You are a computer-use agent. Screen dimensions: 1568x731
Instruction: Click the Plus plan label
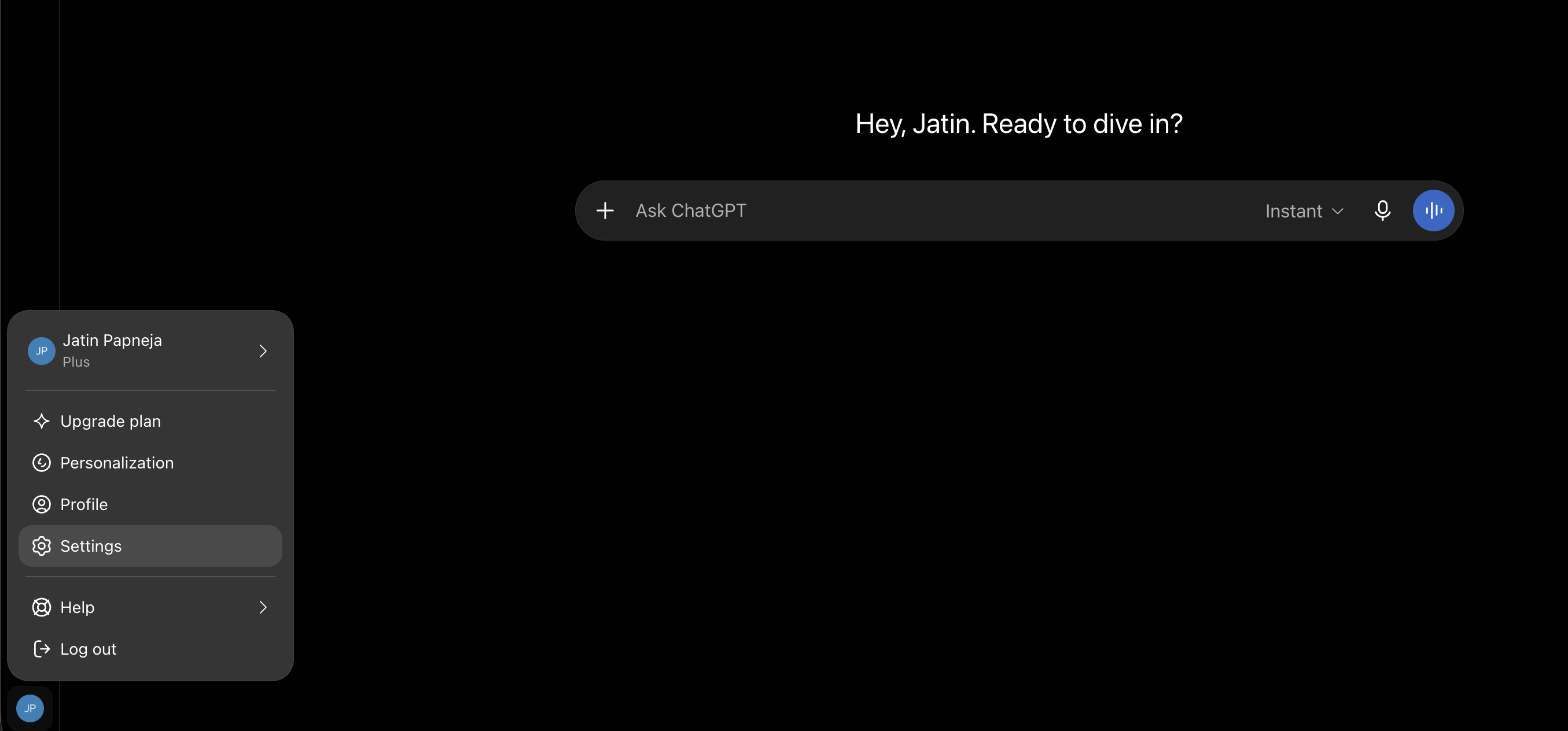coord(76,362)
